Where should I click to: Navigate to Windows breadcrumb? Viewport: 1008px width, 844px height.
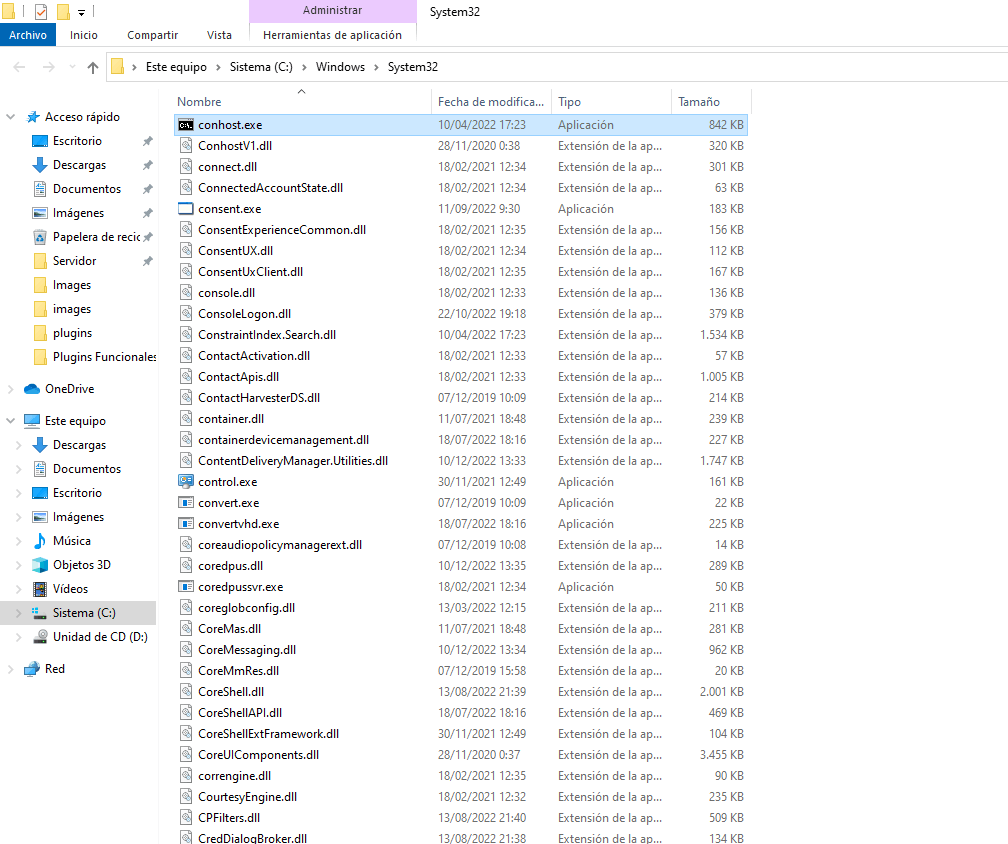pos(340,67)
